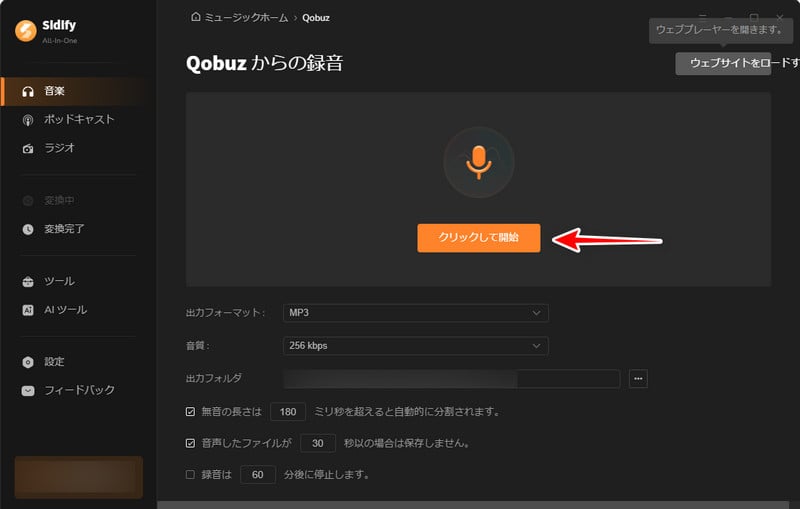Image resolution: width=800 pixels, height=509 pixels.
Task: Open the AI ツール icon
Action: pyautogui.click(x=28, y=310)
